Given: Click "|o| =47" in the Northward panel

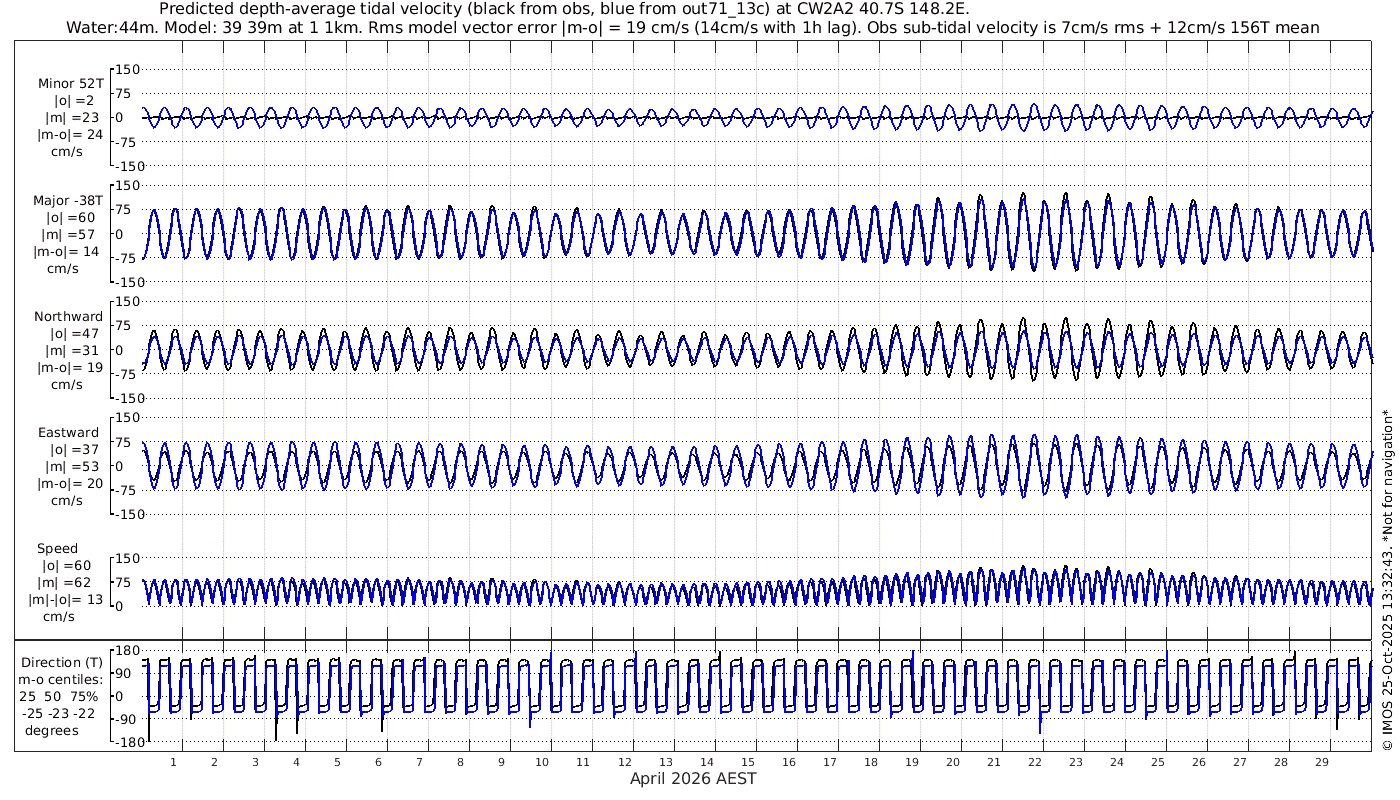Looking at the screenshot, I should (x=74, y=334).
